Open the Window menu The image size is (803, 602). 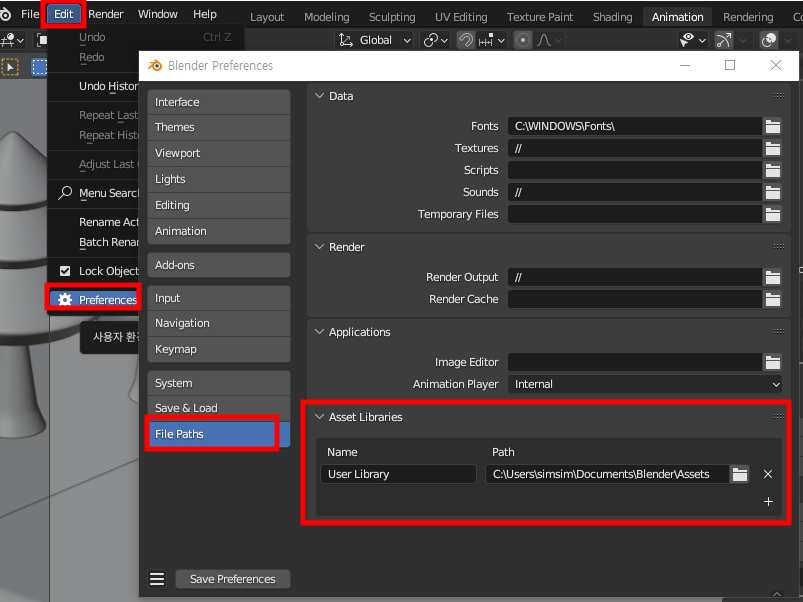pos(158,14)
